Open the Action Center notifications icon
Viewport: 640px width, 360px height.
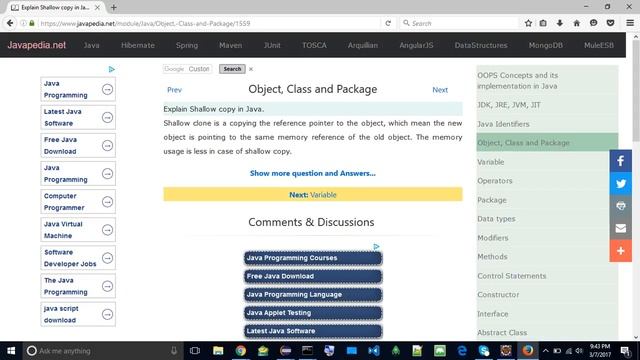(x=625, y=351)
